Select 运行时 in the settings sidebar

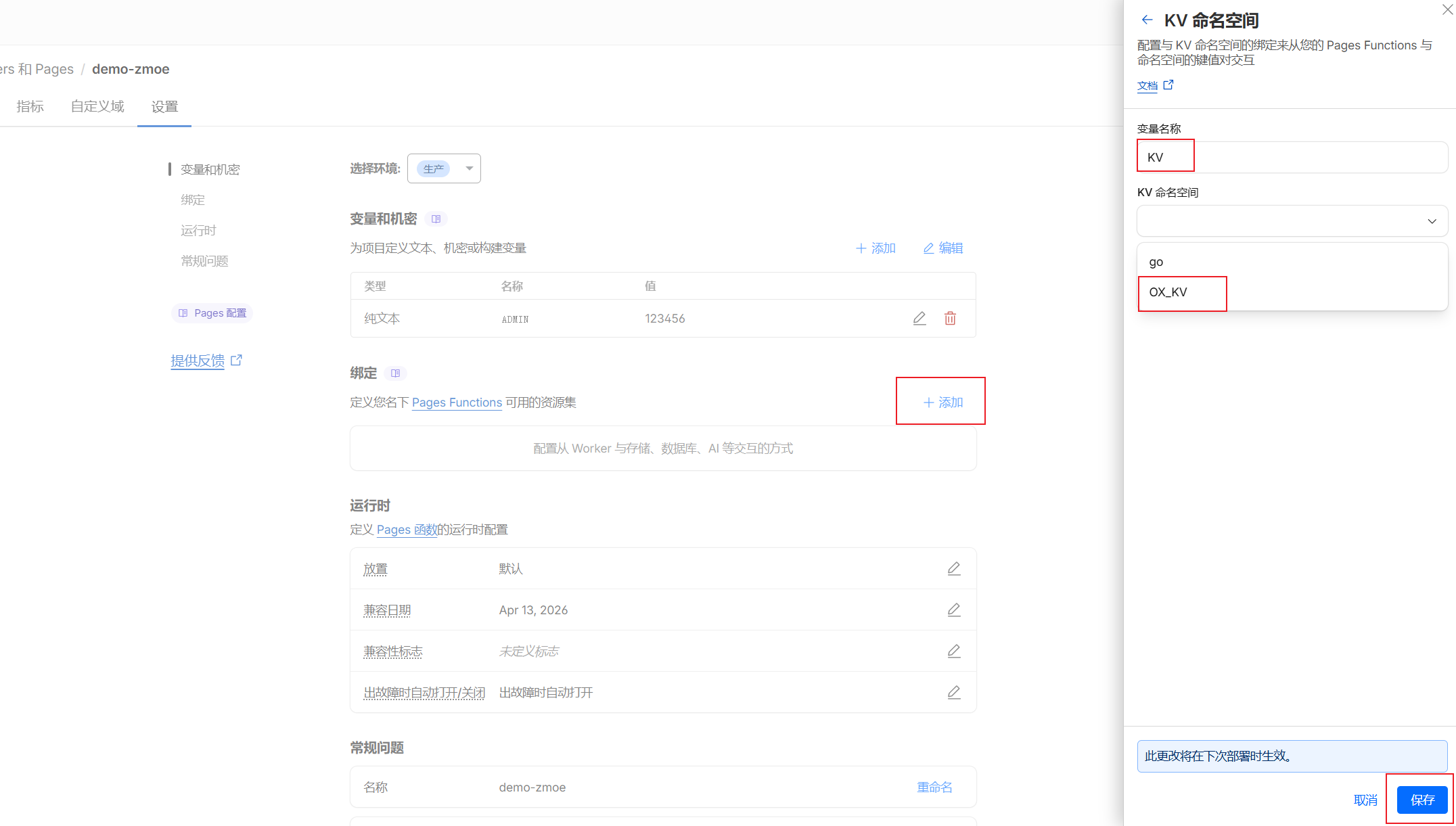(198, 231)
